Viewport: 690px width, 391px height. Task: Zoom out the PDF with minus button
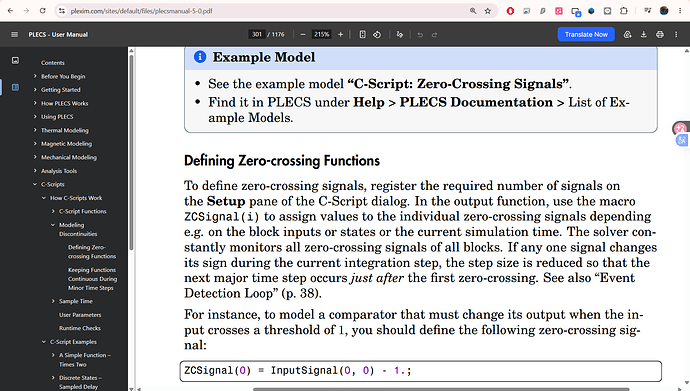[303, 34]
